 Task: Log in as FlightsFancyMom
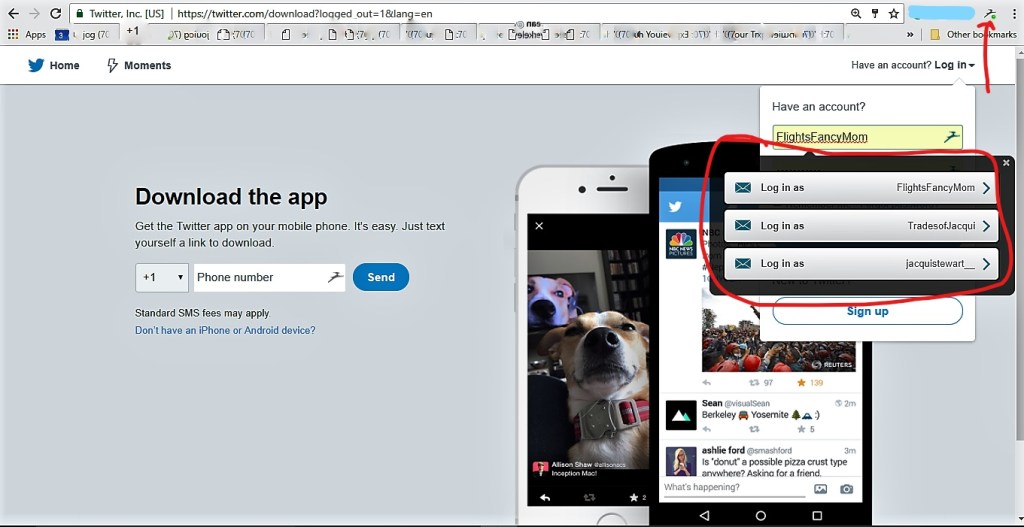(861, 188)
